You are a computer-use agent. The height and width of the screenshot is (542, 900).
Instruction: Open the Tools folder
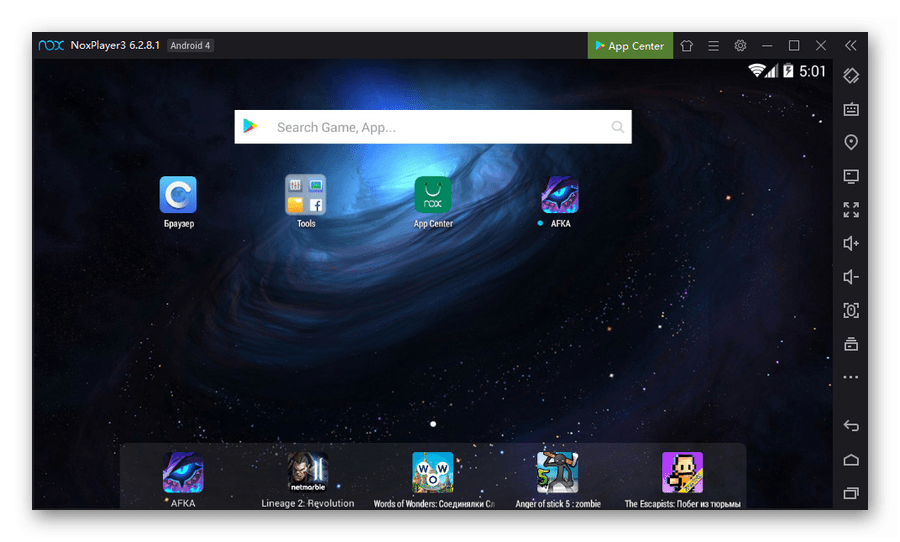[306, 195]
